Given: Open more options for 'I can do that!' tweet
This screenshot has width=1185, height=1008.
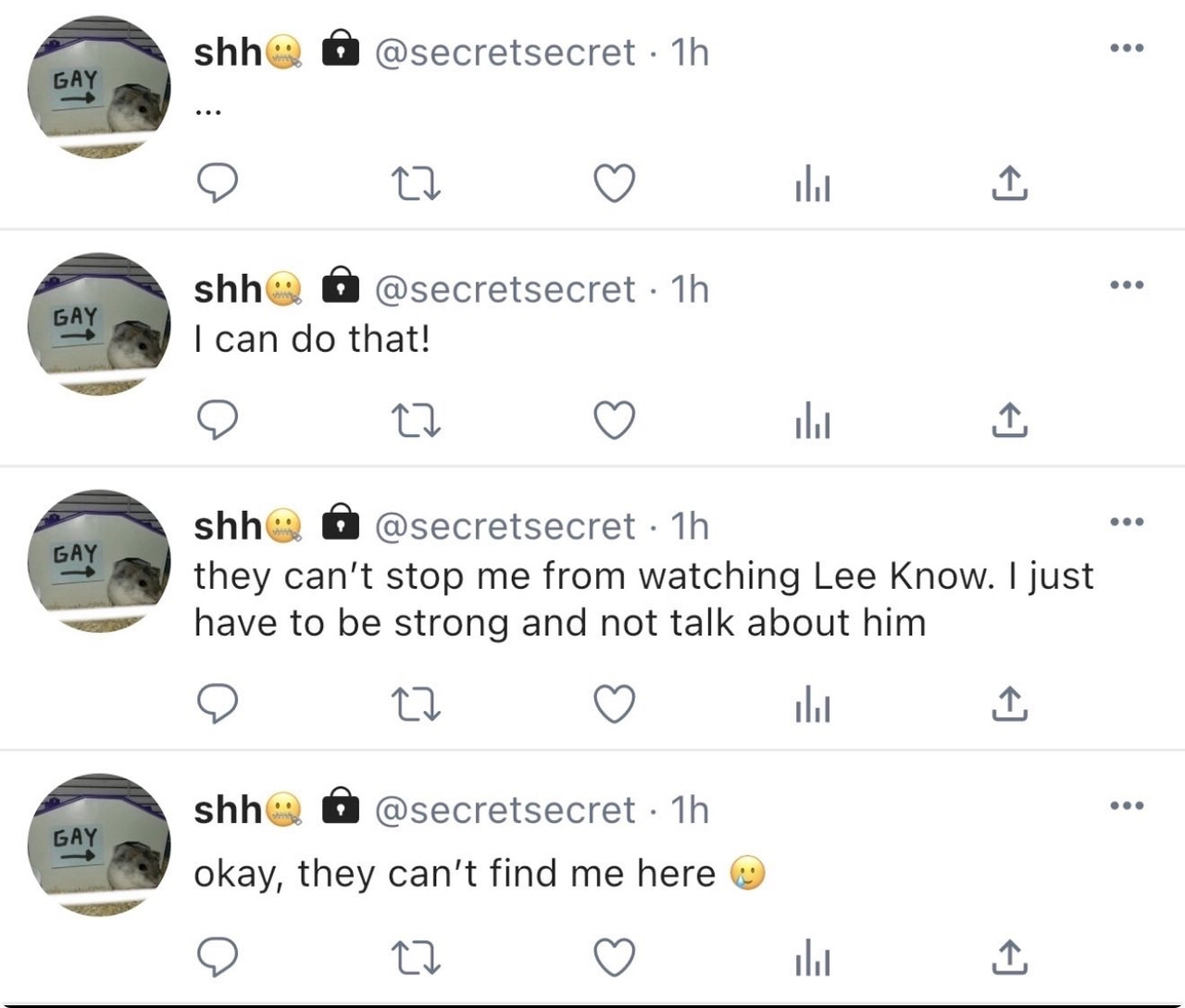Looking at the screenshot, I should 1127,284.
